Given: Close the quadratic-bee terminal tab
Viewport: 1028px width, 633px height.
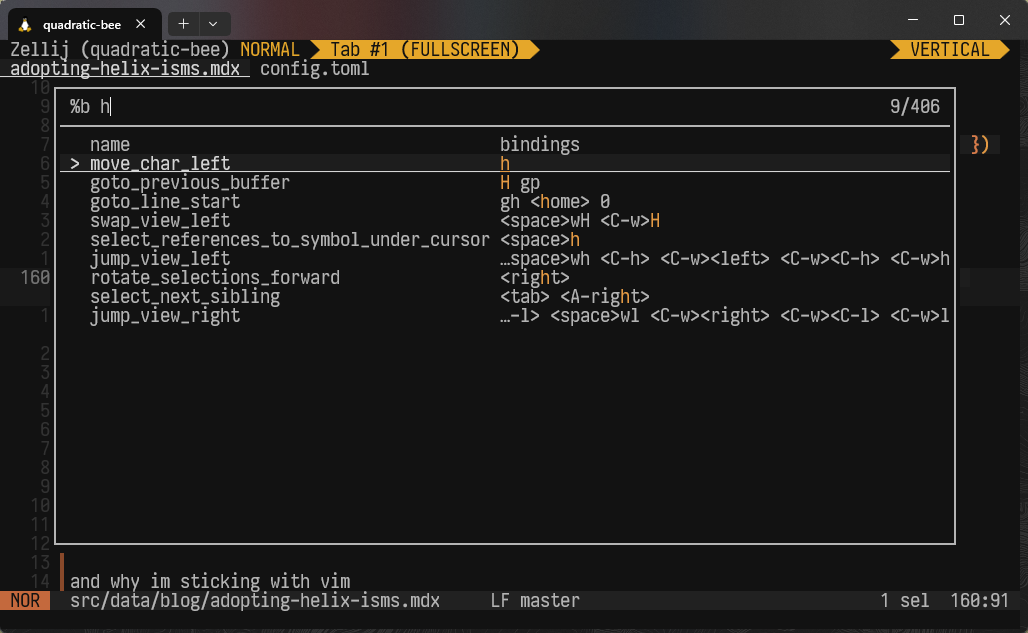Looking at the screenshot, I should pos(140,24).
